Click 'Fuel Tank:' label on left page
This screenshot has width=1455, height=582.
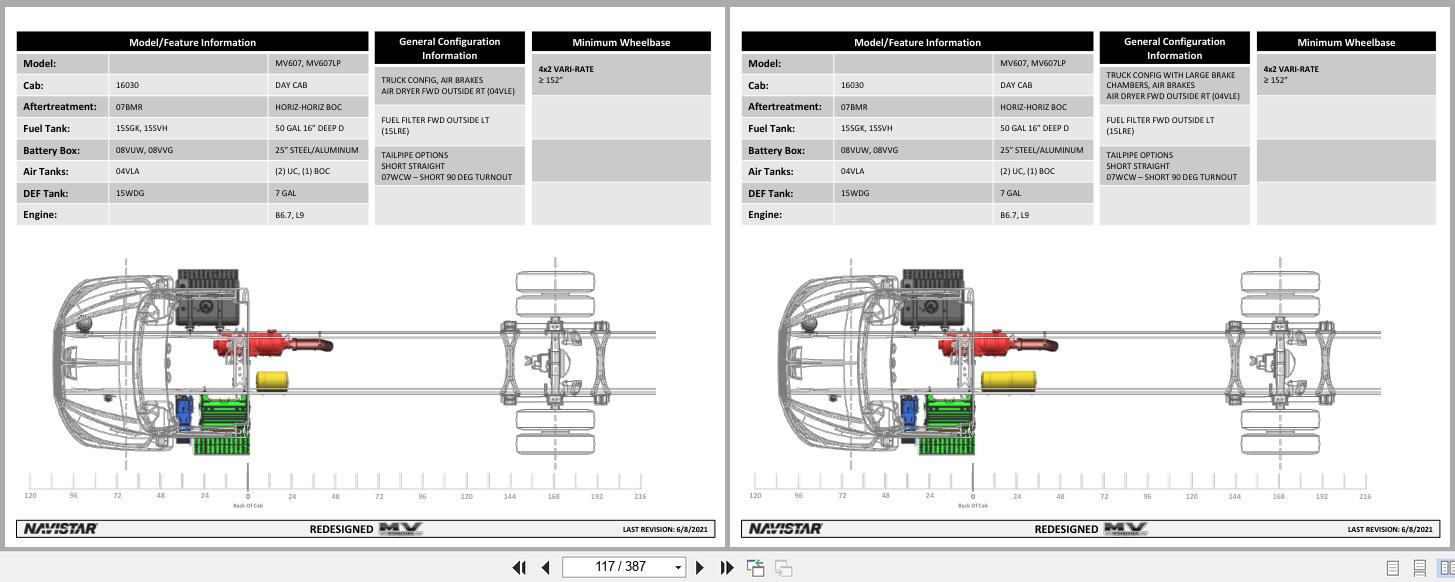(49, 128)
